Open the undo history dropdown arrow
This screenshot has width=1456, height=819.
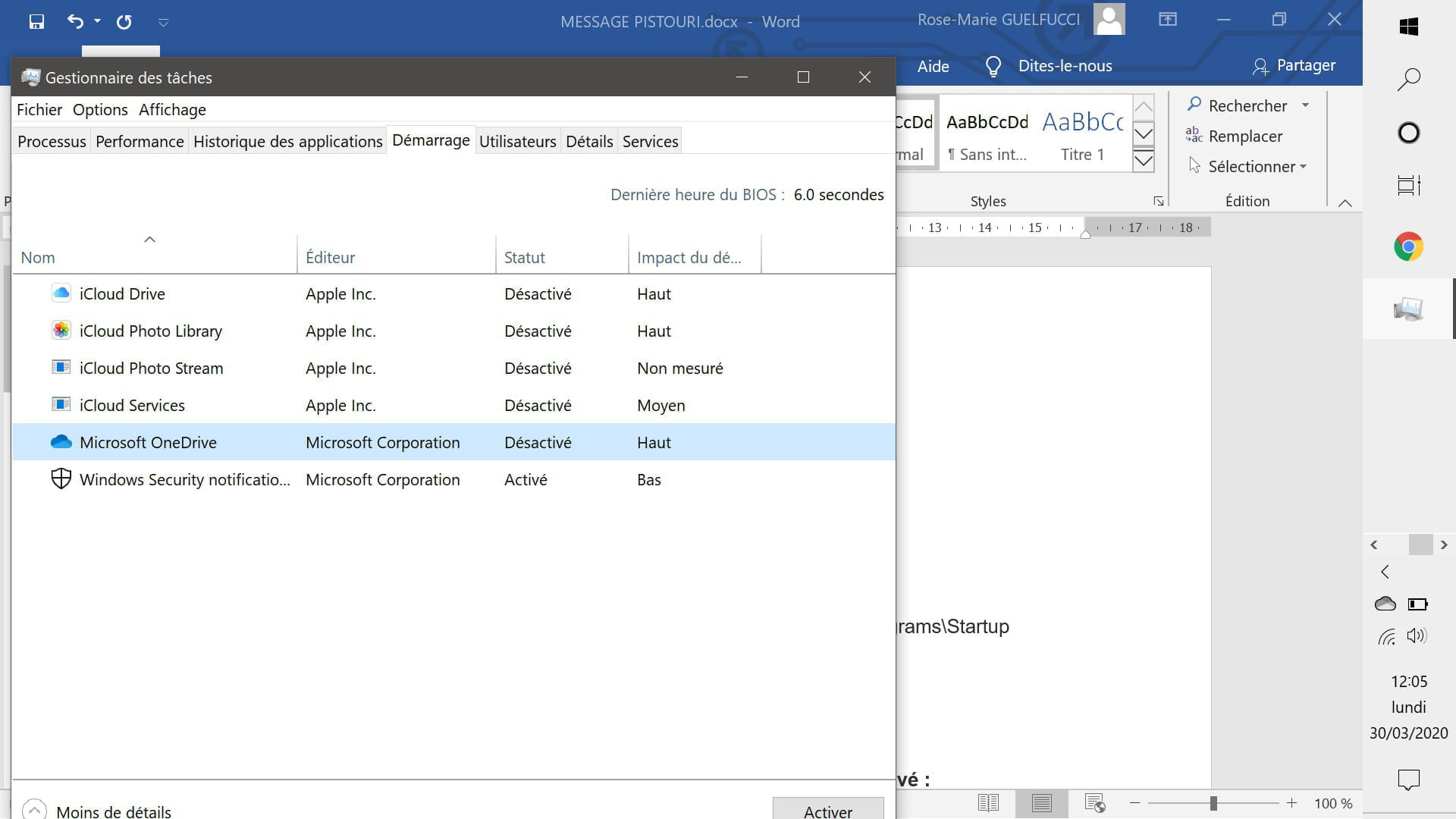98,21
